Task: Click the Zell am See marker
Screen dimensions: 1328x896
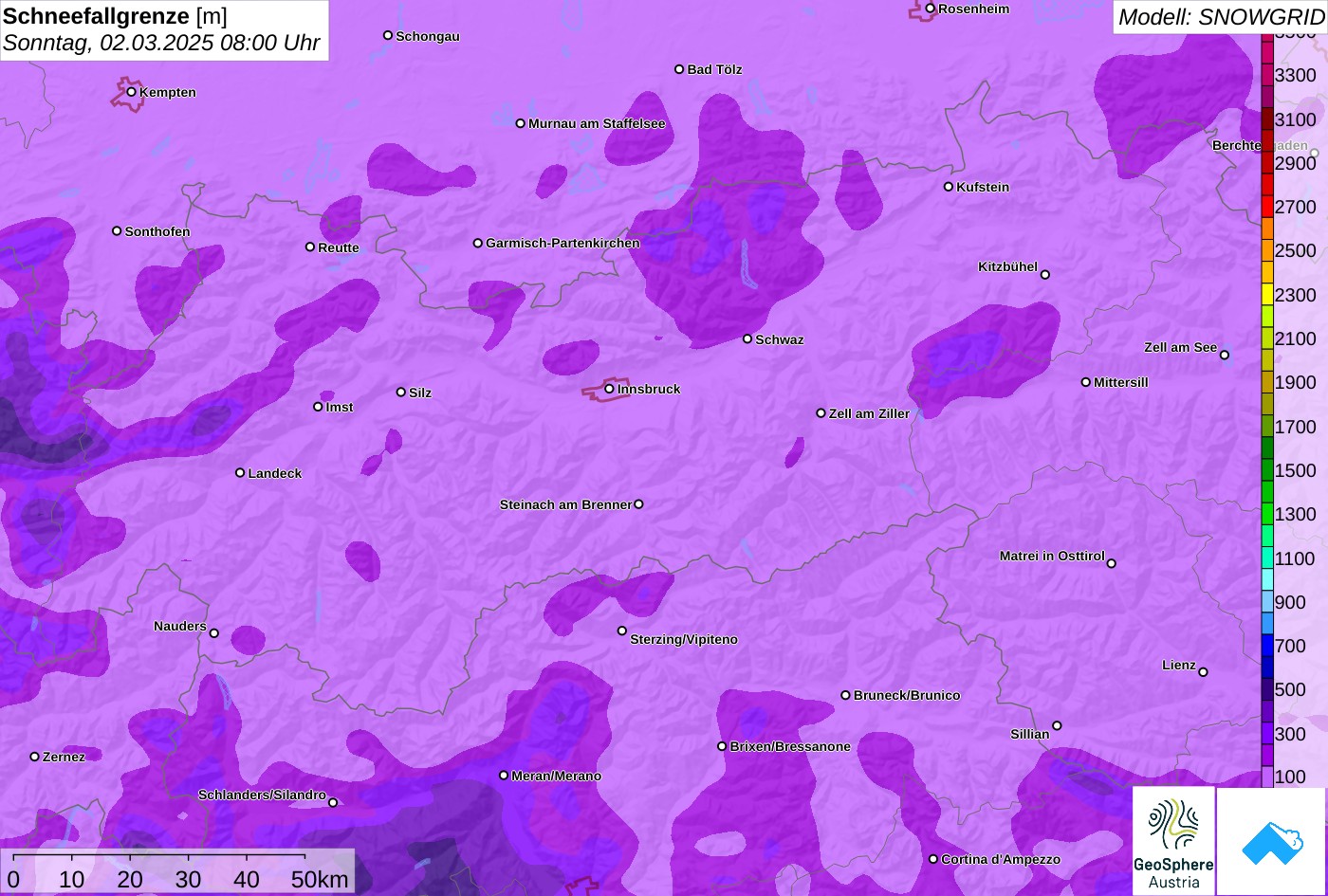Action: click(x=1225, y=356)
